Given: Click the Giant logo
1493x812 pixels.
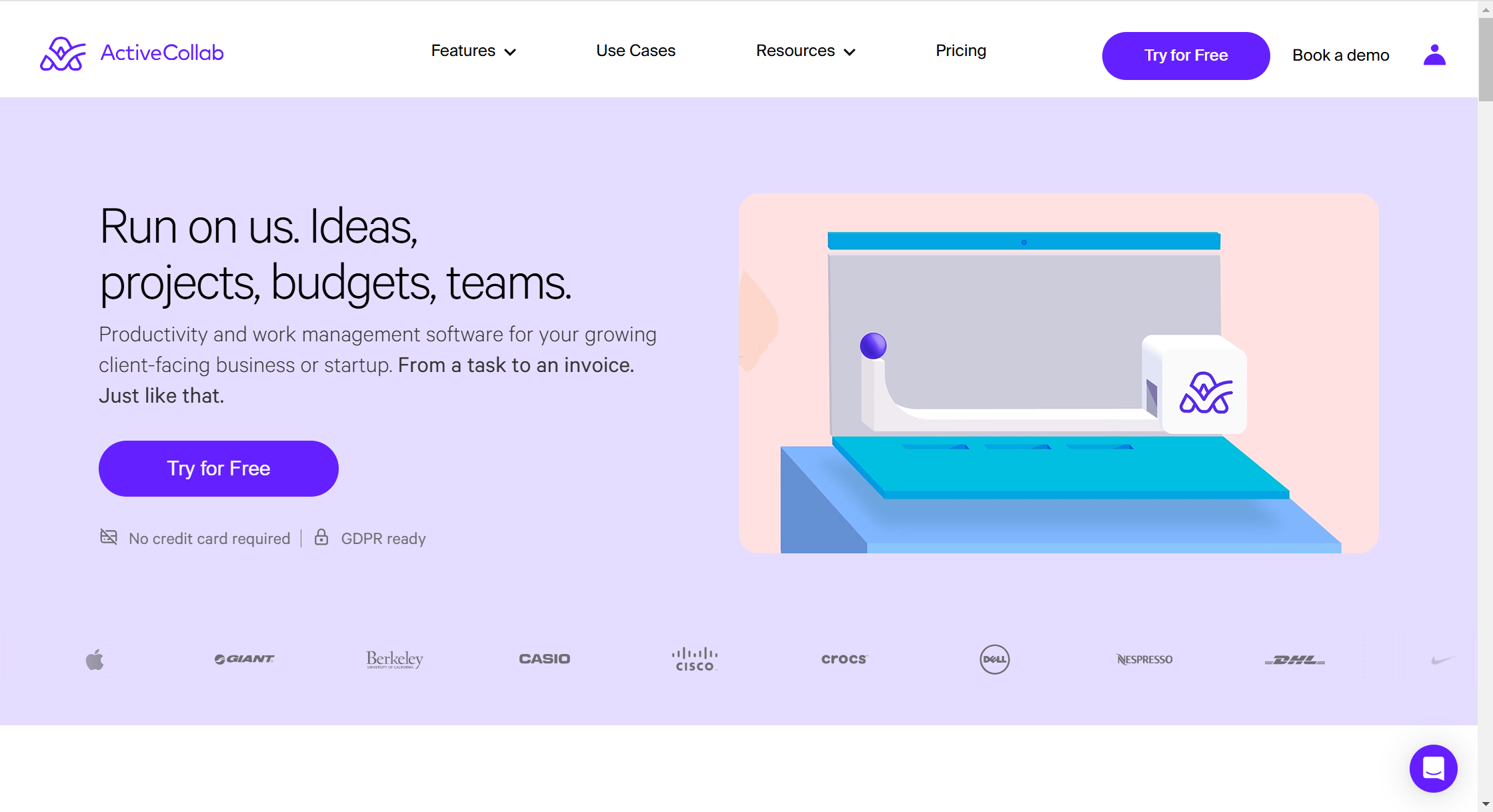Looking at the screenshot, I should [244, 659].
